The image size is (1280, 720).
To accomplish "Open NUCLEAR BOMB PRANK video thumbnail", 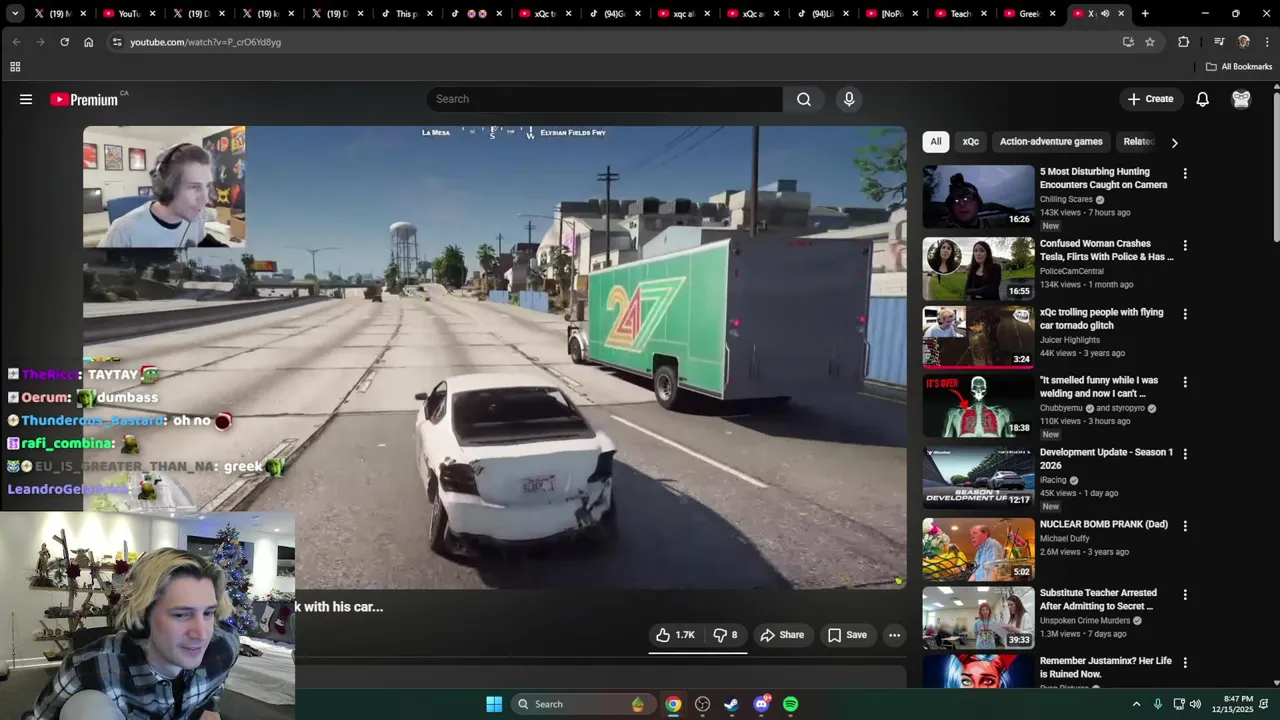I will click(978, 550).
